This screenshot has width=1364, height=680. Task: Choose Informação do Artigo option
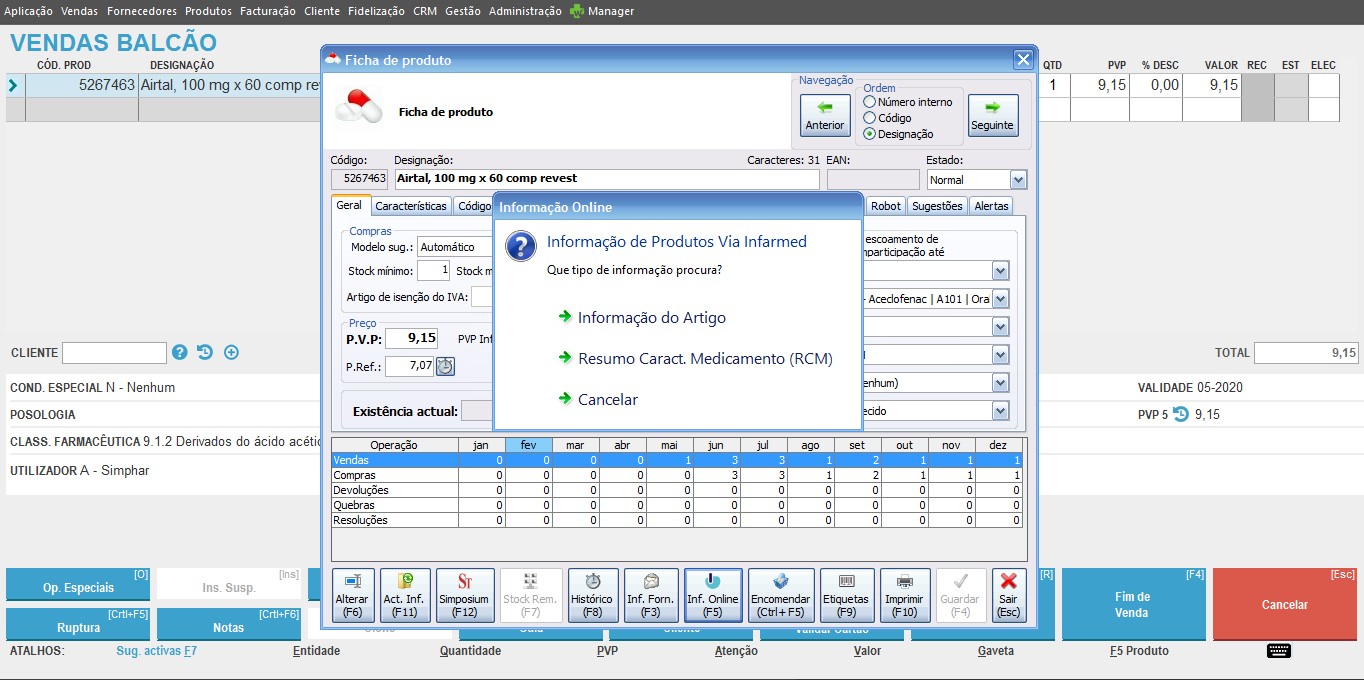click(x=651, y=318)
